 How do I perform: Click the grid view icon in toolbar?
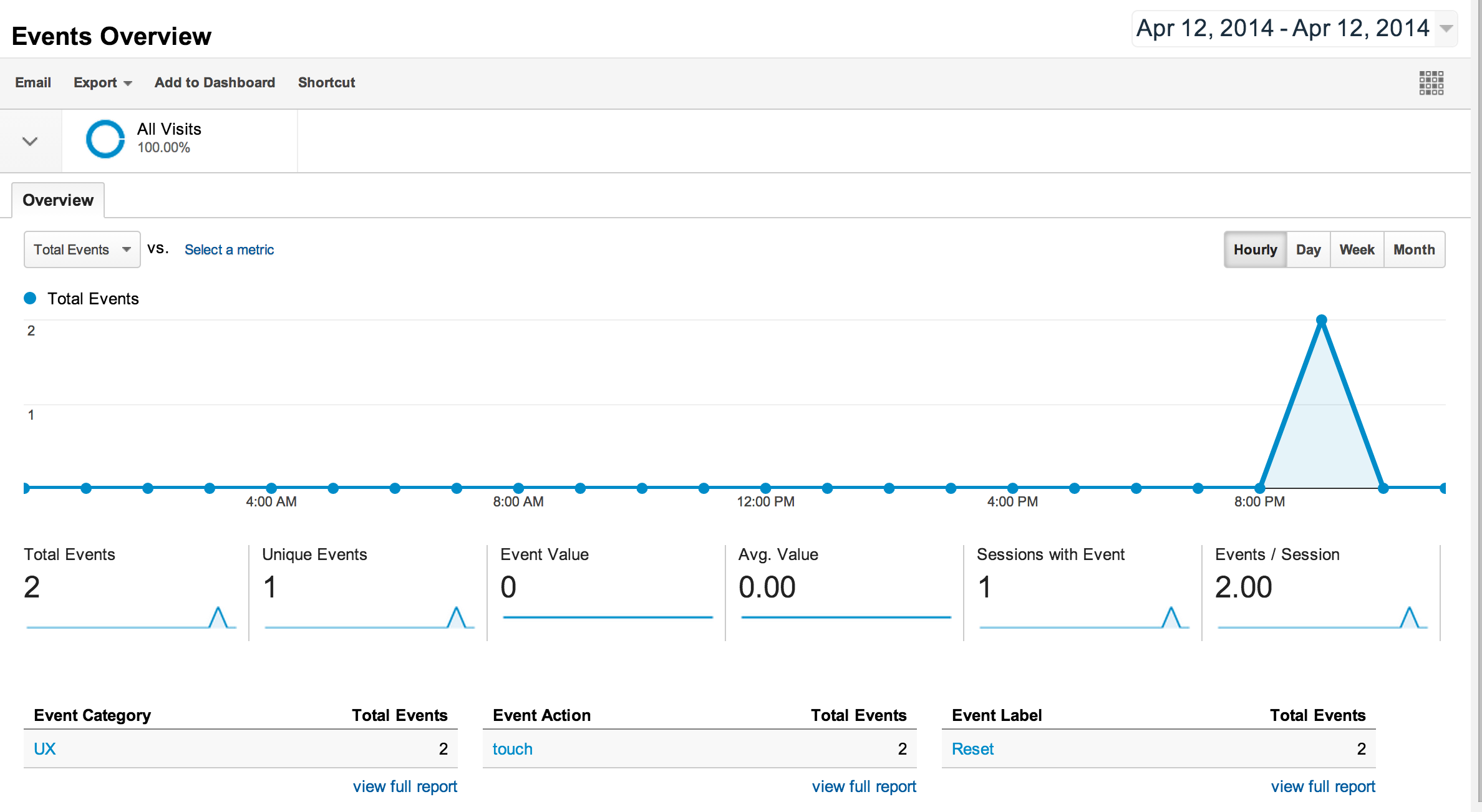1431,82
